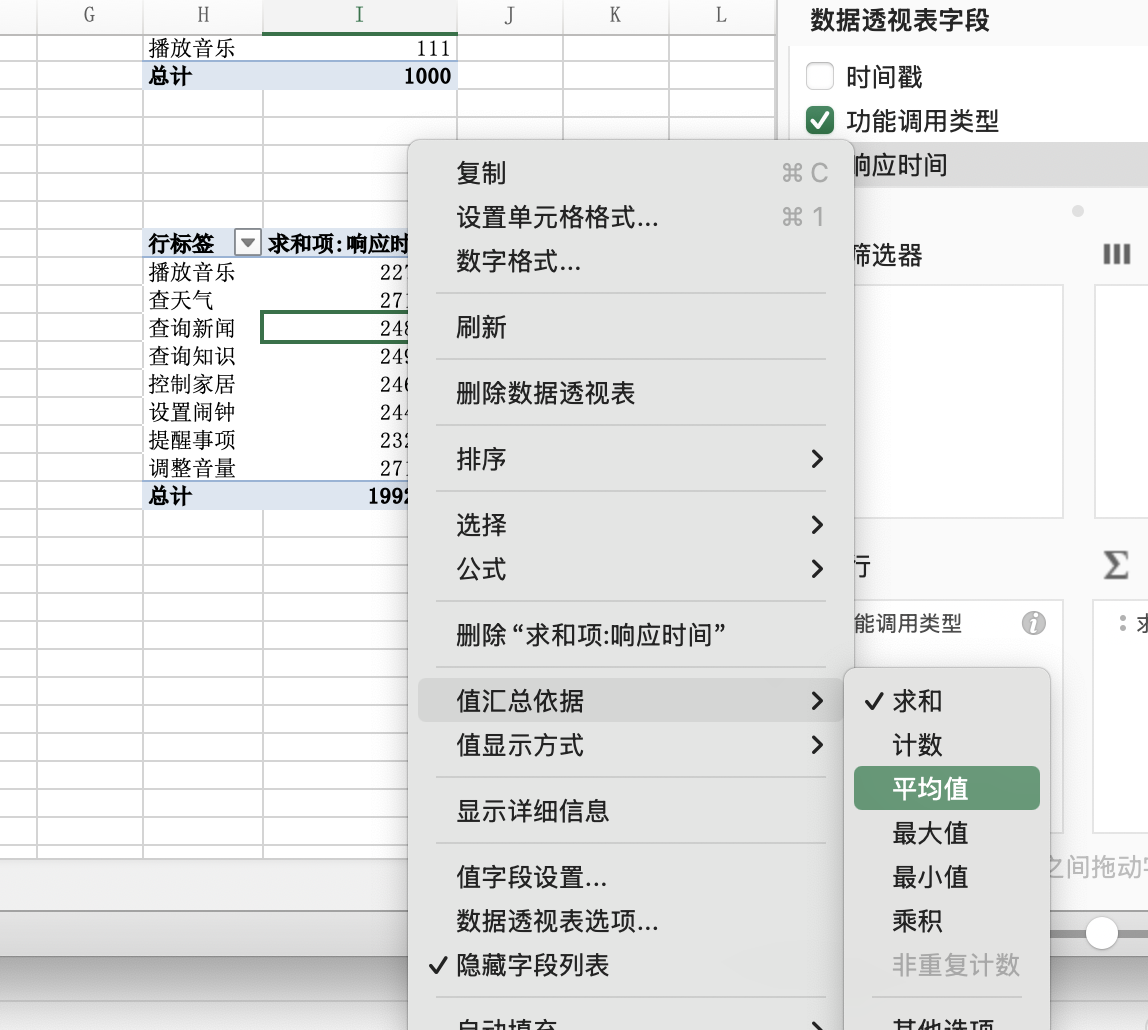Image resolution: width=1148 pixels, height=1030 pixels.
Task: Click cell with value 1000
Action: tap(359, 76)
